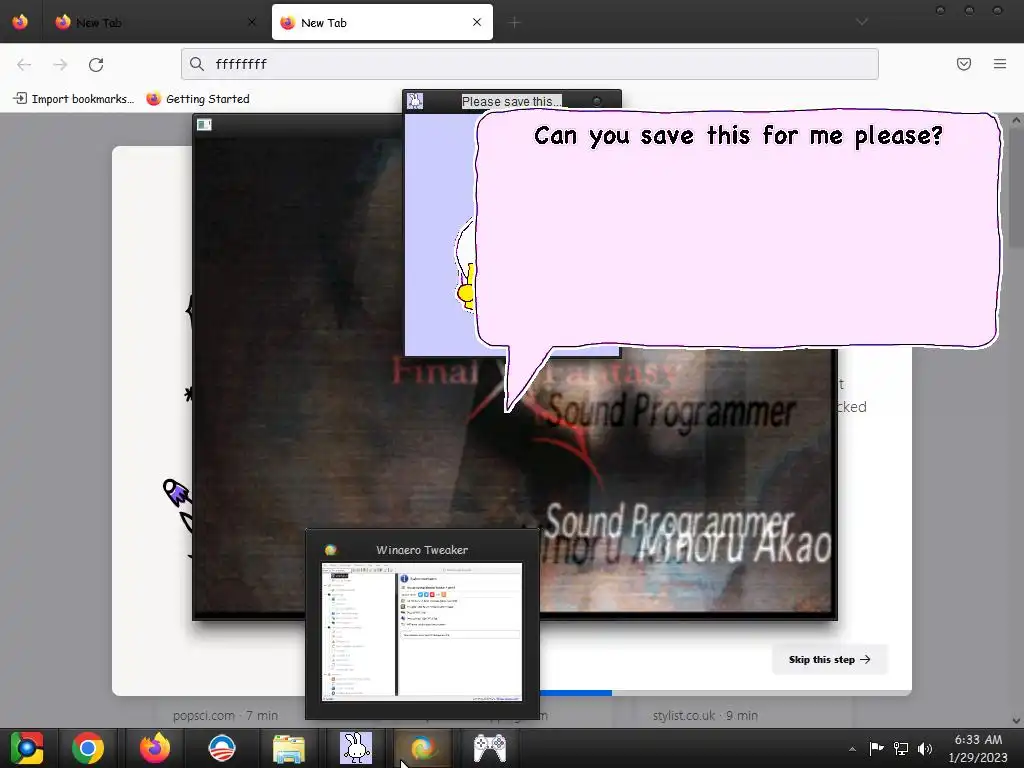Close the active New Tab
Image resolution: width=1024 pixels, height=768 pixels.
(477, 22)
